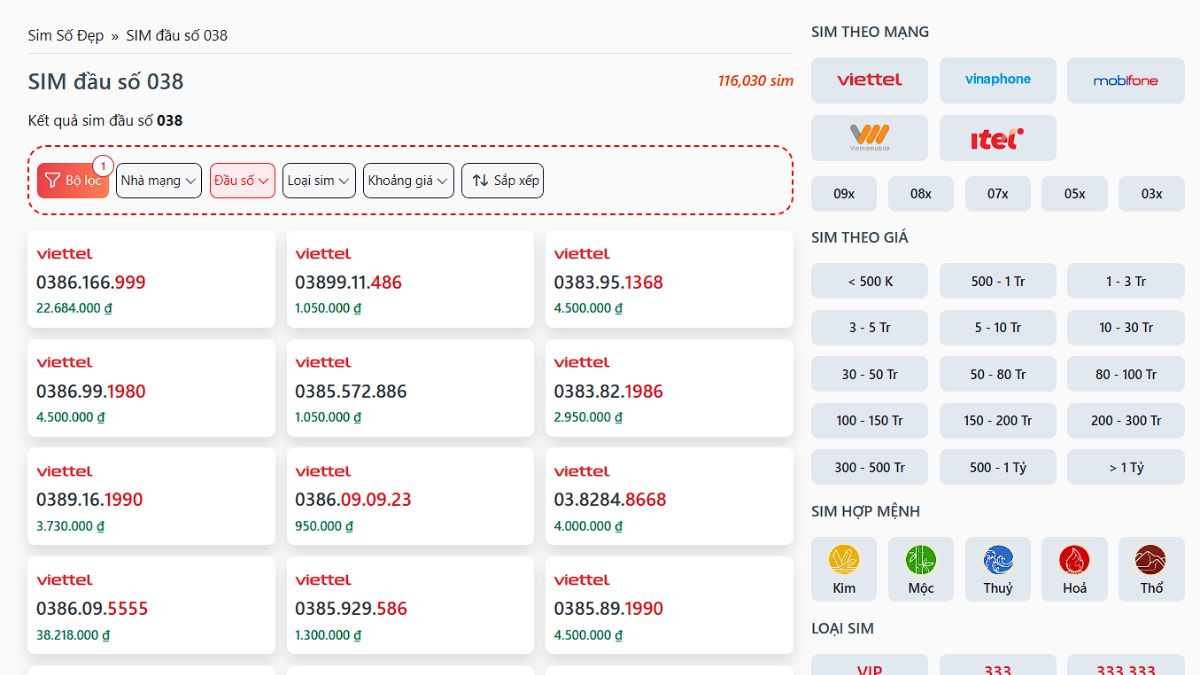Click Viettel logo on 0383.95.1368 card
The width and height of the screenshot is (1200, 675).
582,254
